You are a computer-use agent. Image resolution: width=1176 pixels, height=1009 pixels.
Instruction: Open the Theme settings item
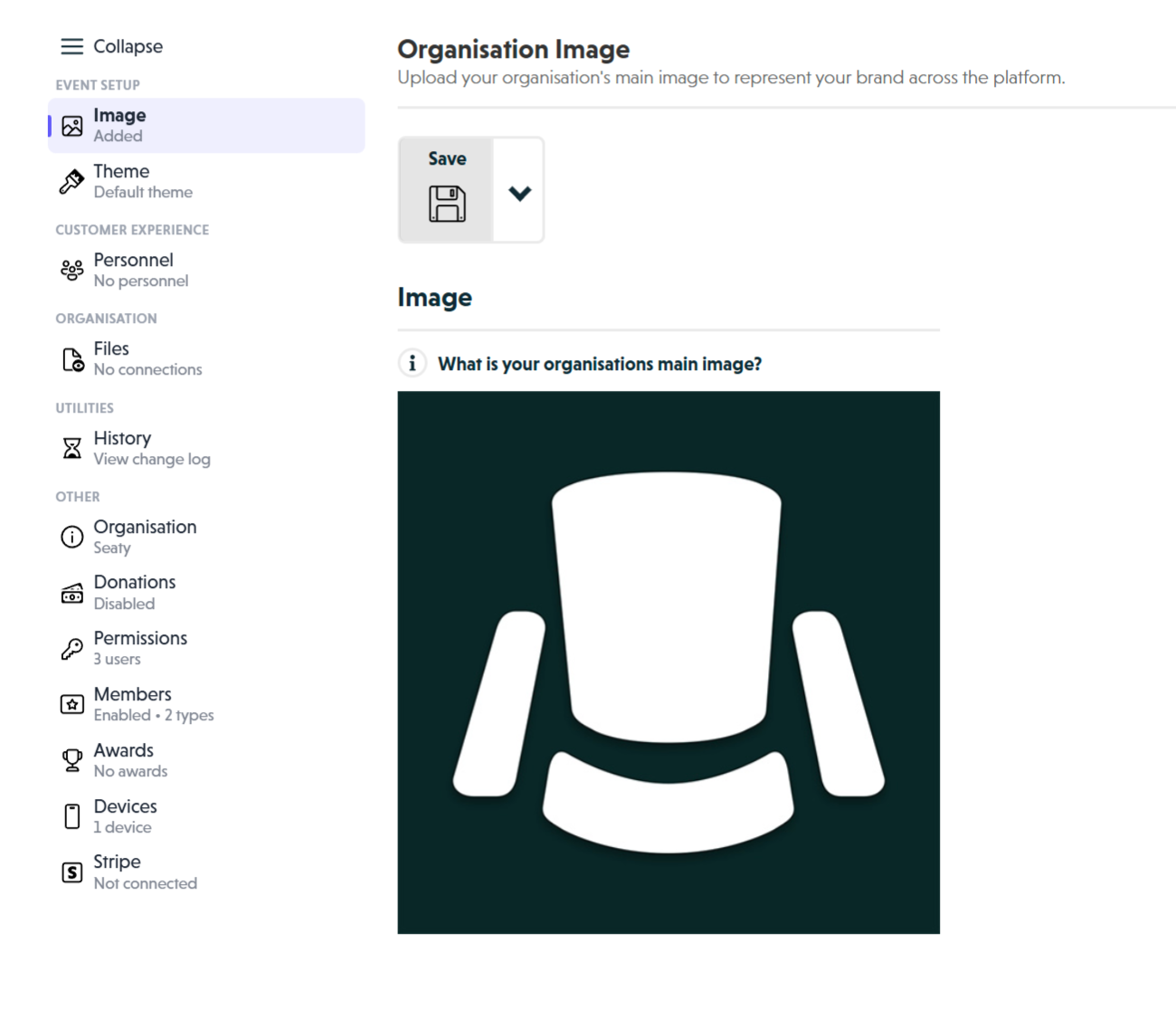pyautogui.click(x=206, y=181)
